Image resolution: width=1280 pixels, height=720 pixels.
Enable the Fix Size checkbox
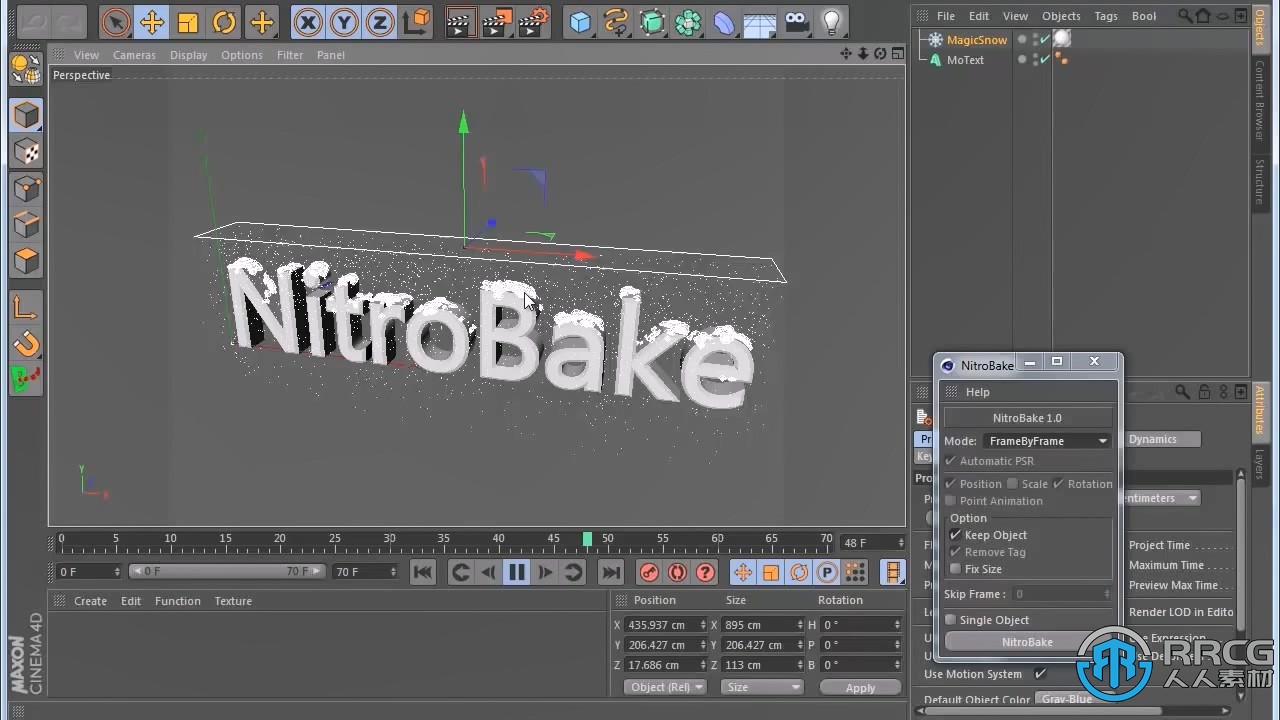coord(955,569)
